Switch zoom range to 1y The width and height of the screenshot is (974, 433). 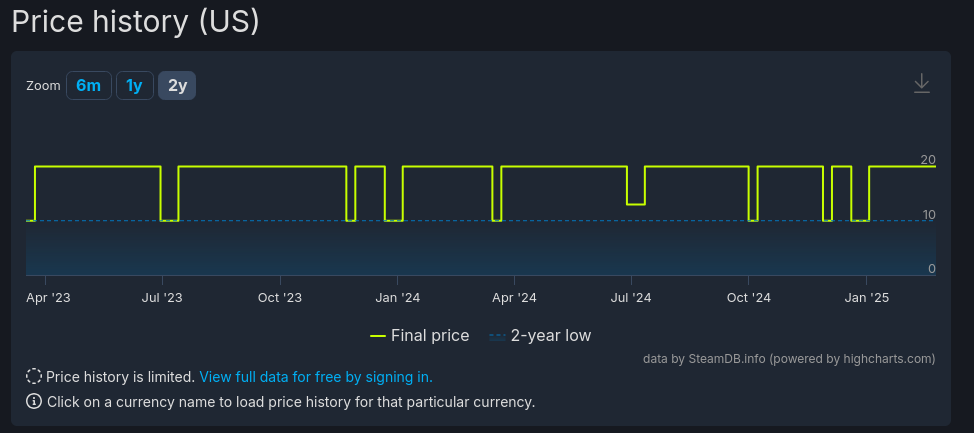click(x=134, y=86)
